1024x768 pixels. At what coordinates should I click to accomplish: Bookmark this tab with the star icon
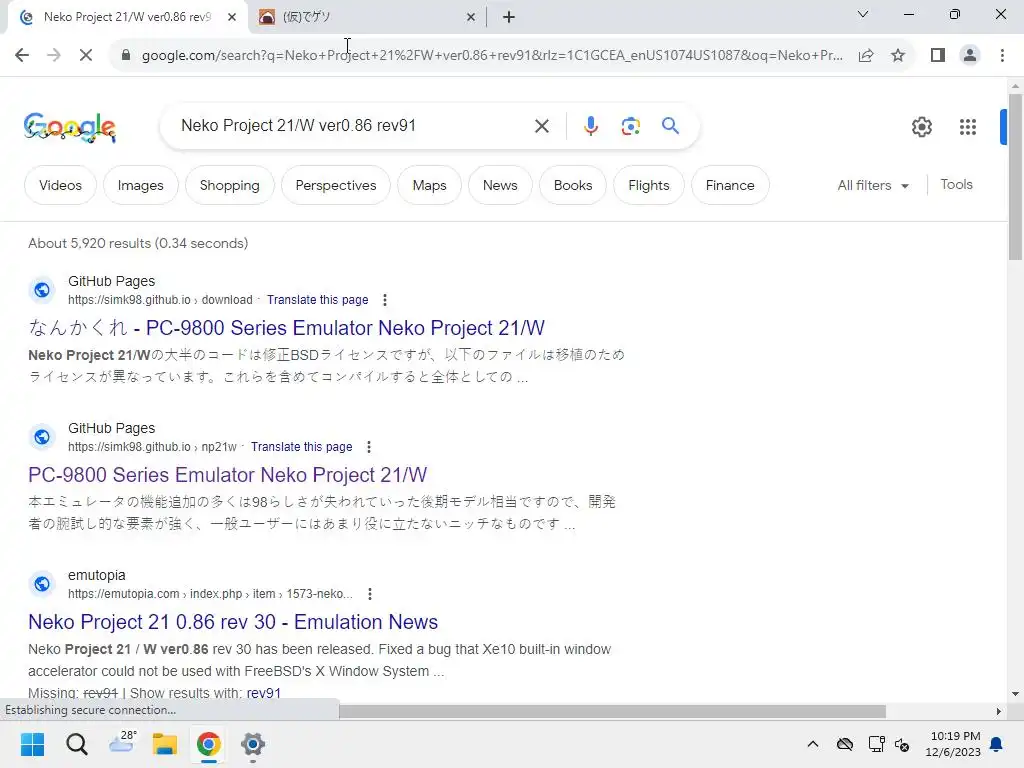click(898, 56)
